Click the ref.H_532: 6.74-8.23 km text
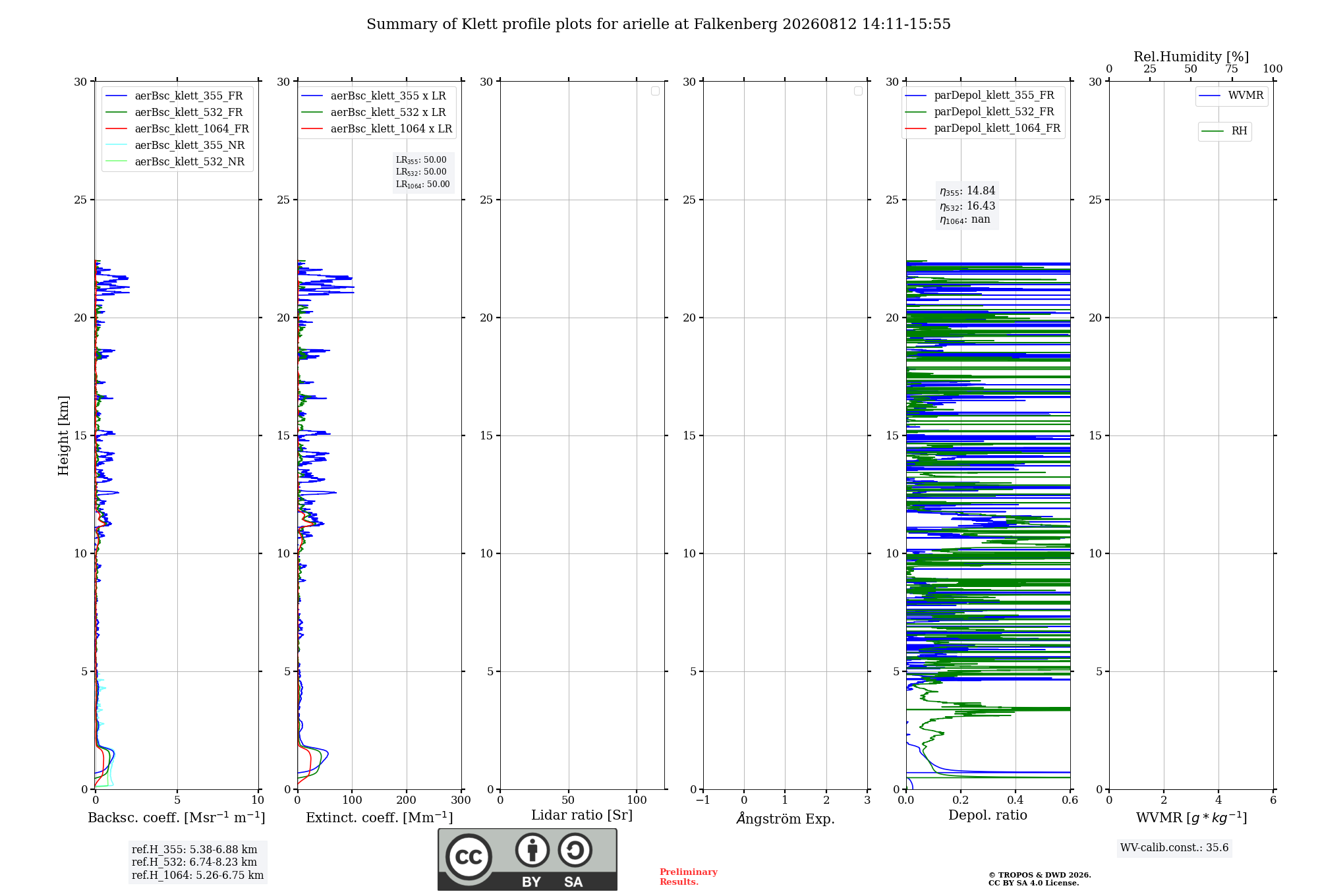Viewport: 1318px width, 896px height. tap(194, 862)
